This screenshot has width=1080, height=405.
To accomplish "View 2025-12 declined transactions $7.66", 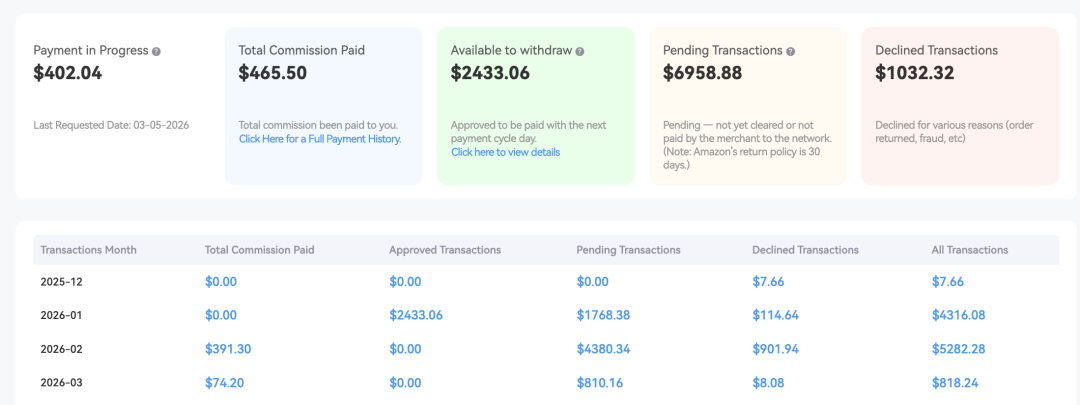I will [x=768, y=282].
